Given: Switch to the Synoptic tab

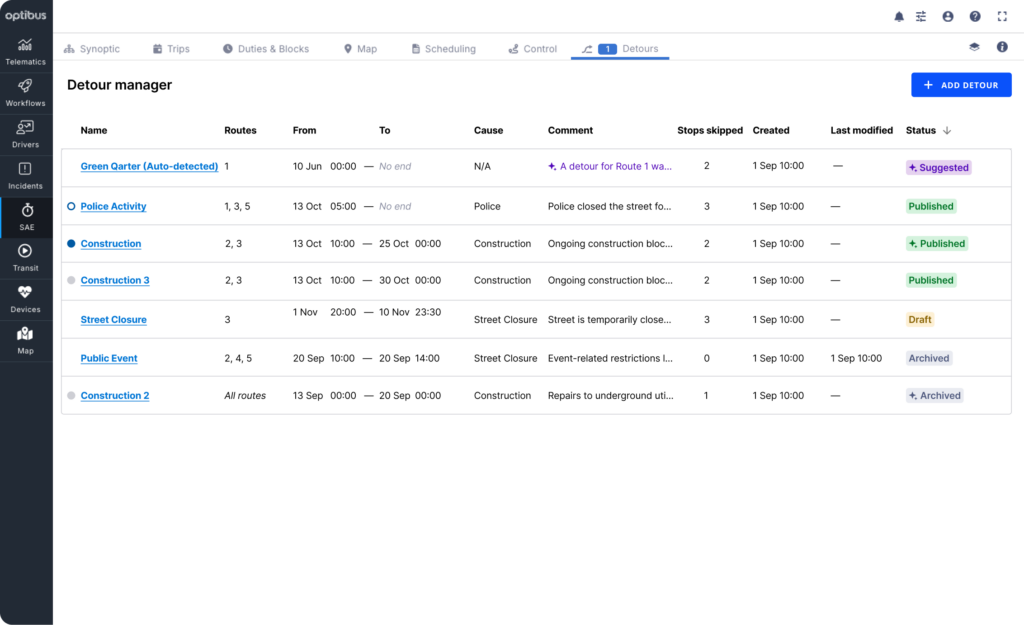Looking at the screenshot, I should pos(91,48).
